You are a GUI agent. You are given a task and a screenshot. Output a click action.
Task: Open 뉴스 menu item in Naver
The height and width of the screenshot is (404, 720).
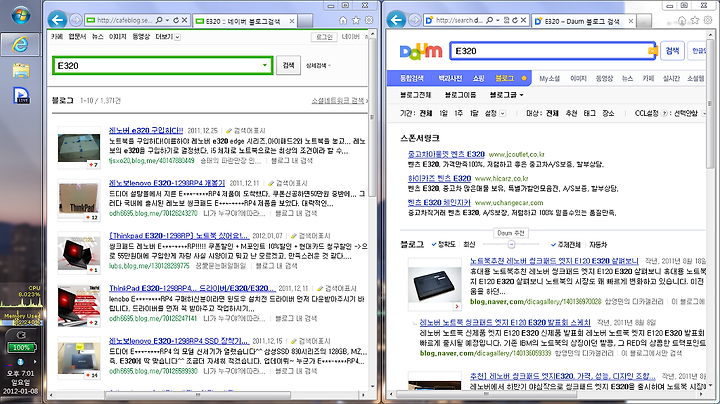[97, 37]
